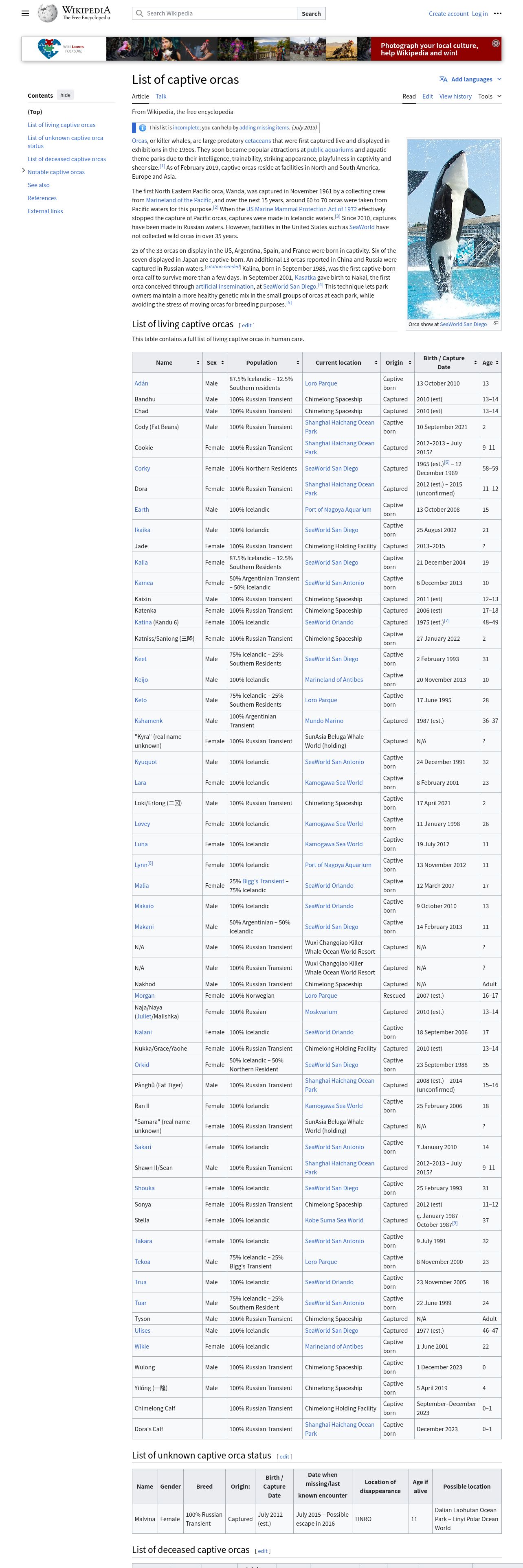Open the Tekoa orca link
The width and height of the screenshot is (523, 1568).
(142, 1262)
